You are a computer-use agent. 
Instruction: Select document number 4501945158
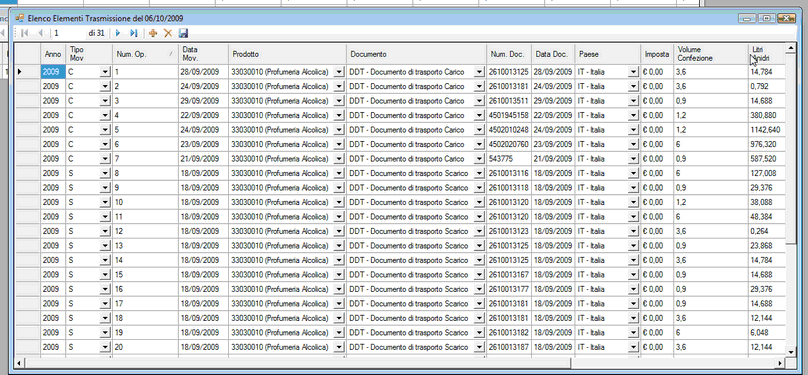509,115
